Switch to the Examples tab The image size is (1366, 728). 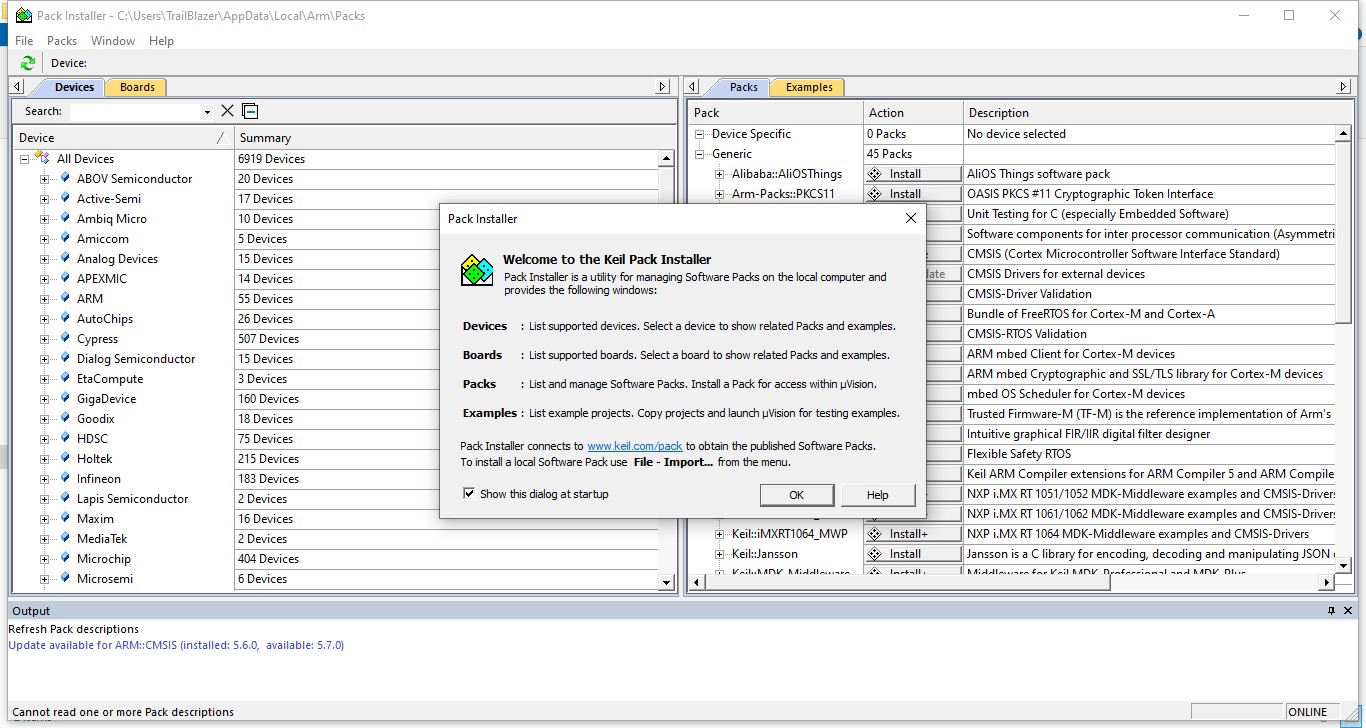pyautogui.click(x=809, y=87)
